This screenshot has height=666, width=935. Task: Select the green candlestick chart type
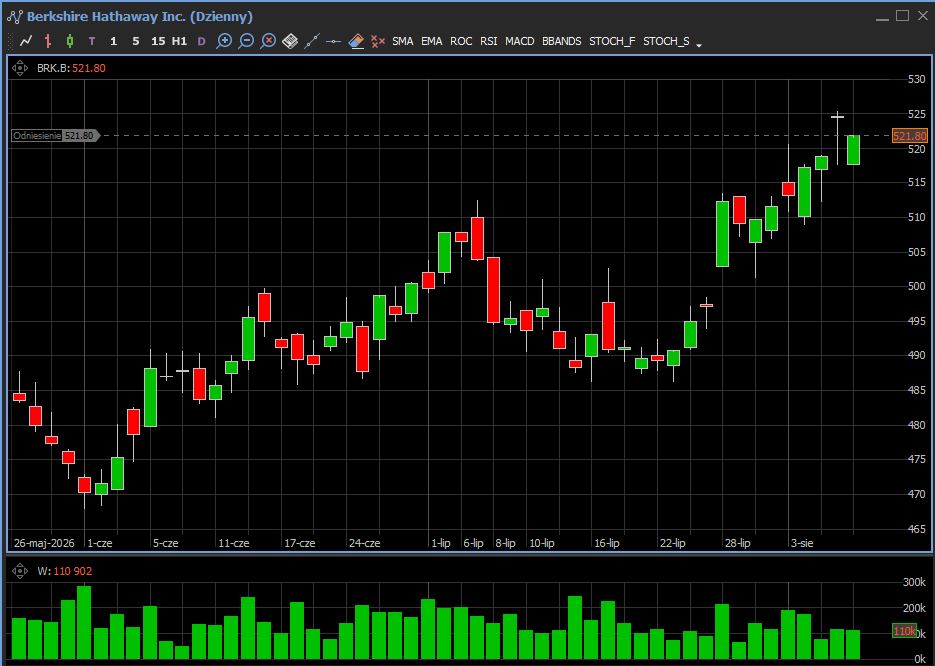click(70, 41)
